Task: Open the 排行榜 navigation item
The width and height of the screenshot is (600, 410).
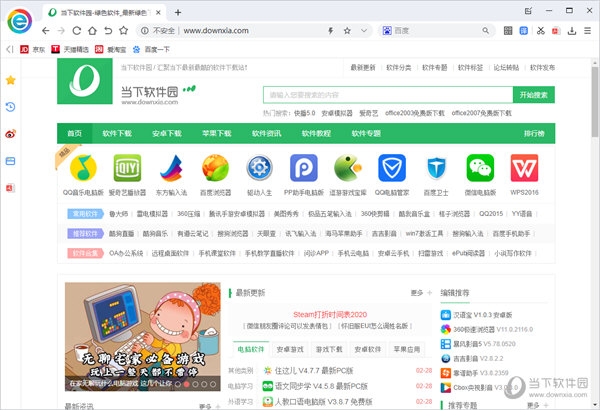Action: [534, 133]
